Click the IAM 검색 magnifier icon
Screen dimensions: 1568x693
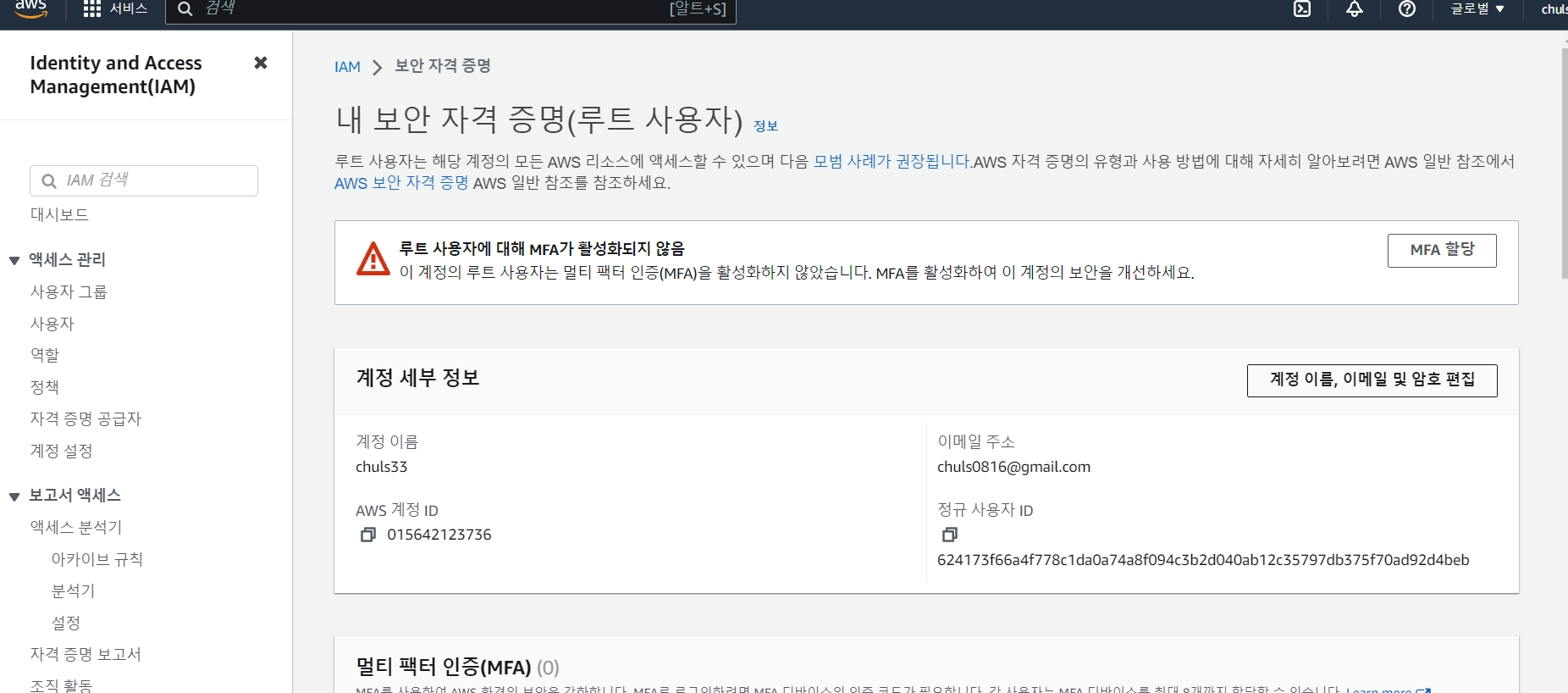pyautogui.click(x=49, y=180)
